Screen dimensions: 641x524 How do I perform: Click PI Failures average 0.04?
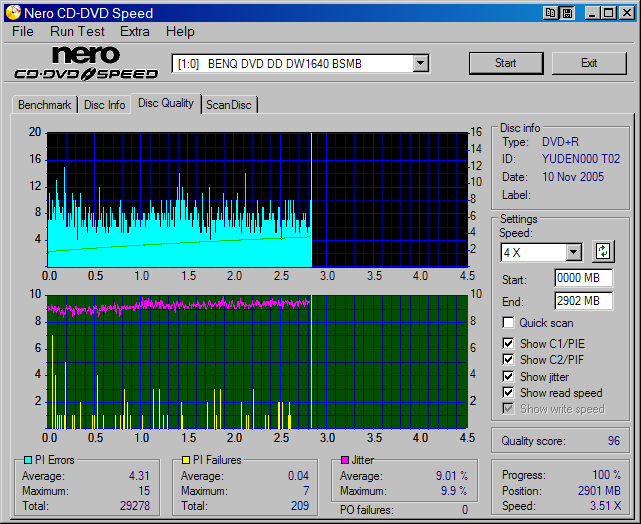point(298,476)
